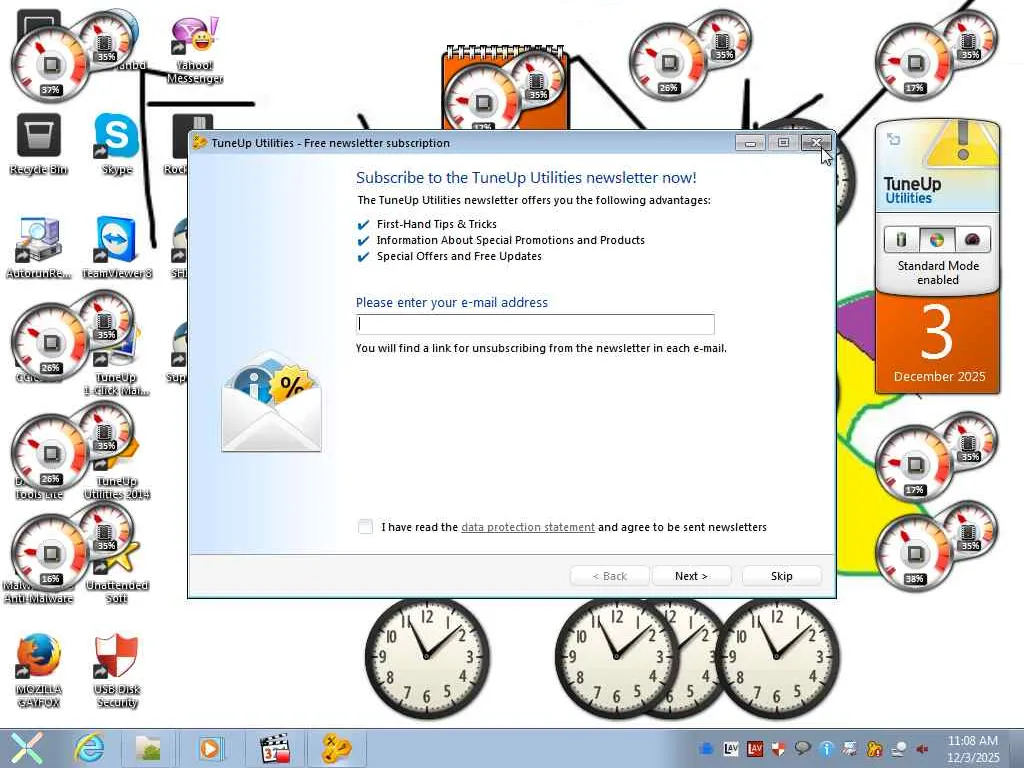Screen dimensions: 1024x768
Task: Click into the e-mail address field
Action: (535, 324)
